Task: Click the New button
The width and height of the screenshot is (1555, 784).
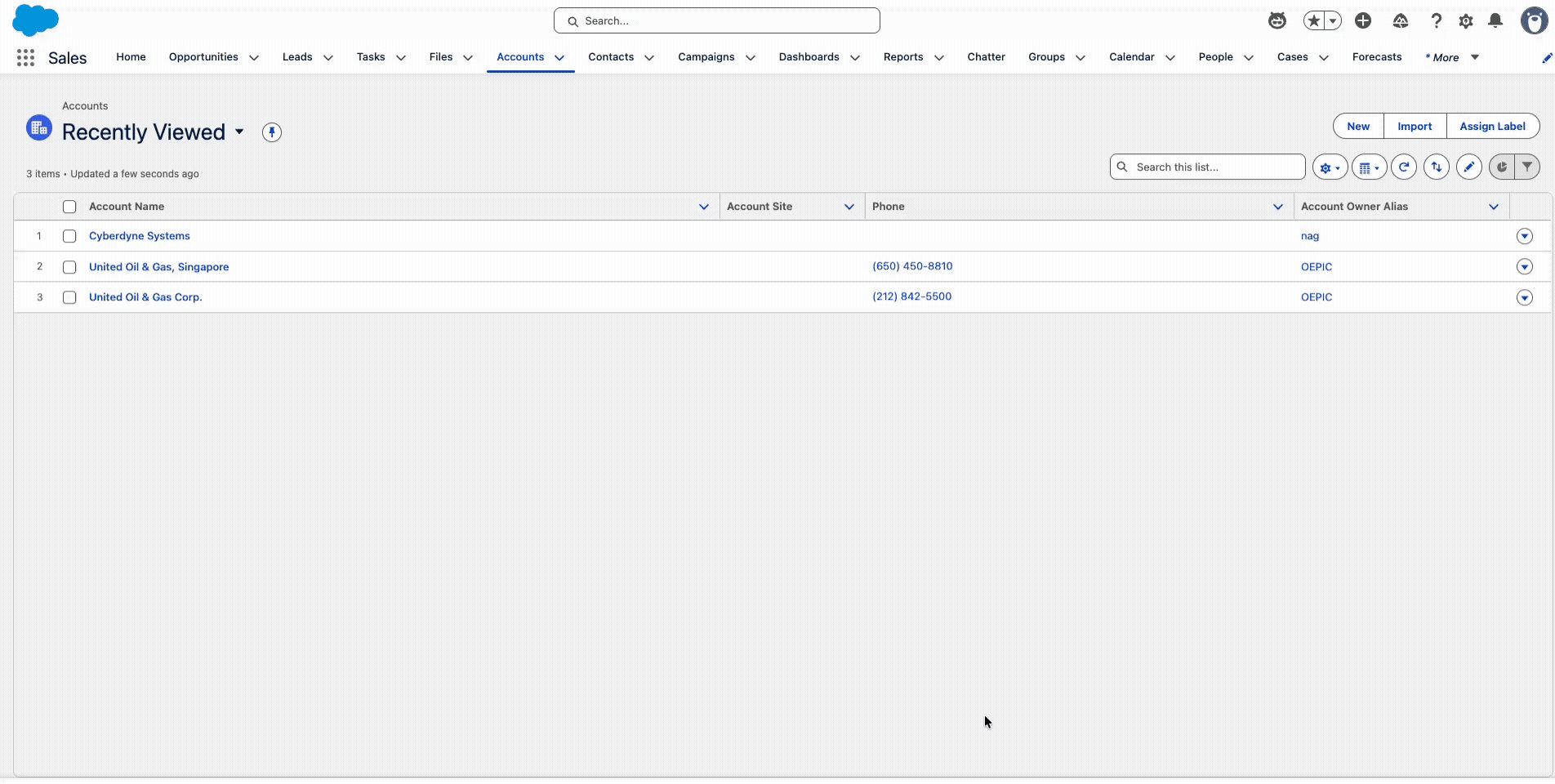Action: 1357,126
